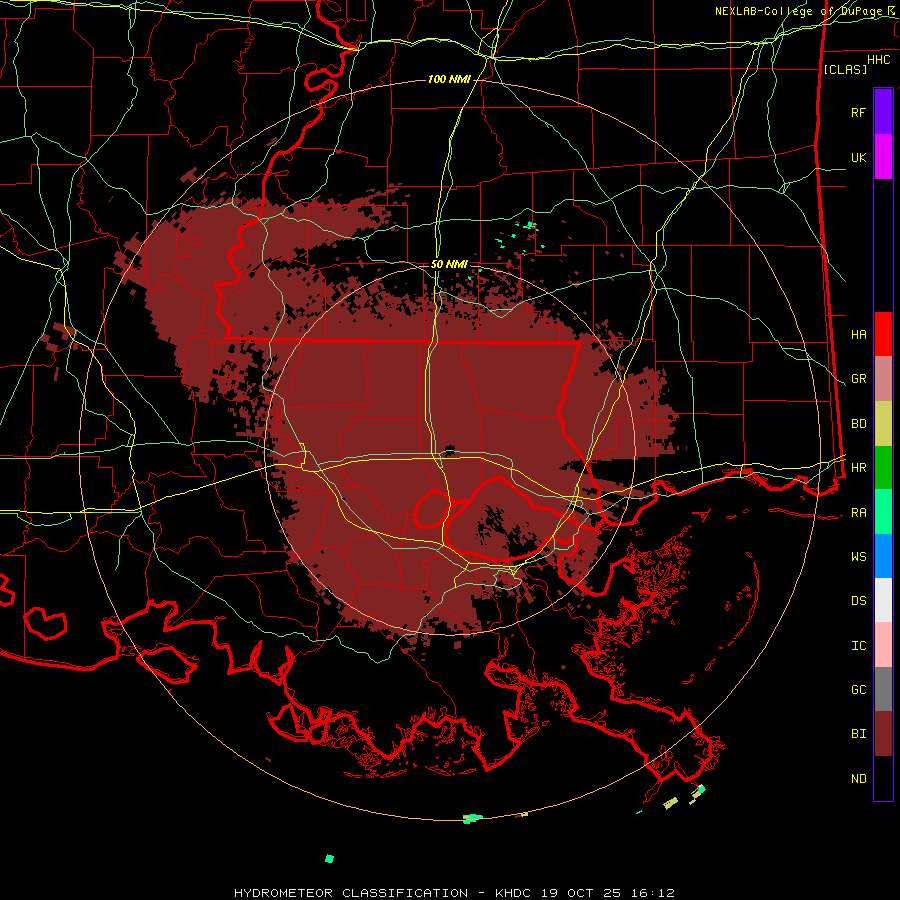Viewport: 900px width, 900px height.
Task: Click the 'IC' legend label
Action: point(858,646)
